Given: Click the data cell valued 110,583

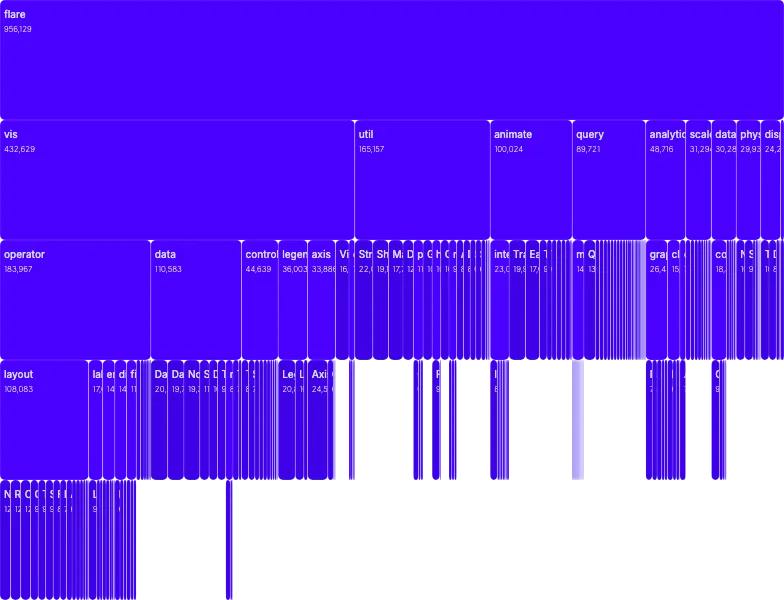Looking at the screenshot, I should tap(196, 300).
